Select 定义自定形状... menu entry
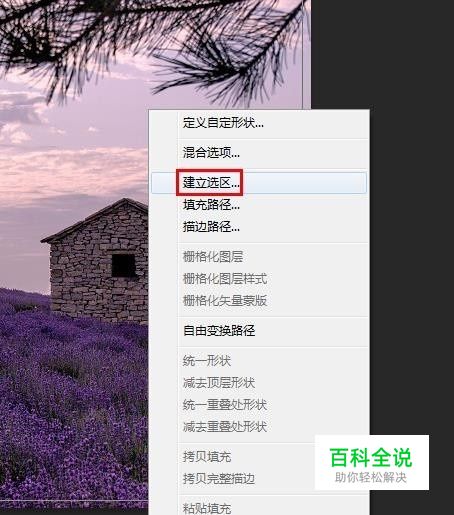The image size is (454, 515). [x=259, y=123]
